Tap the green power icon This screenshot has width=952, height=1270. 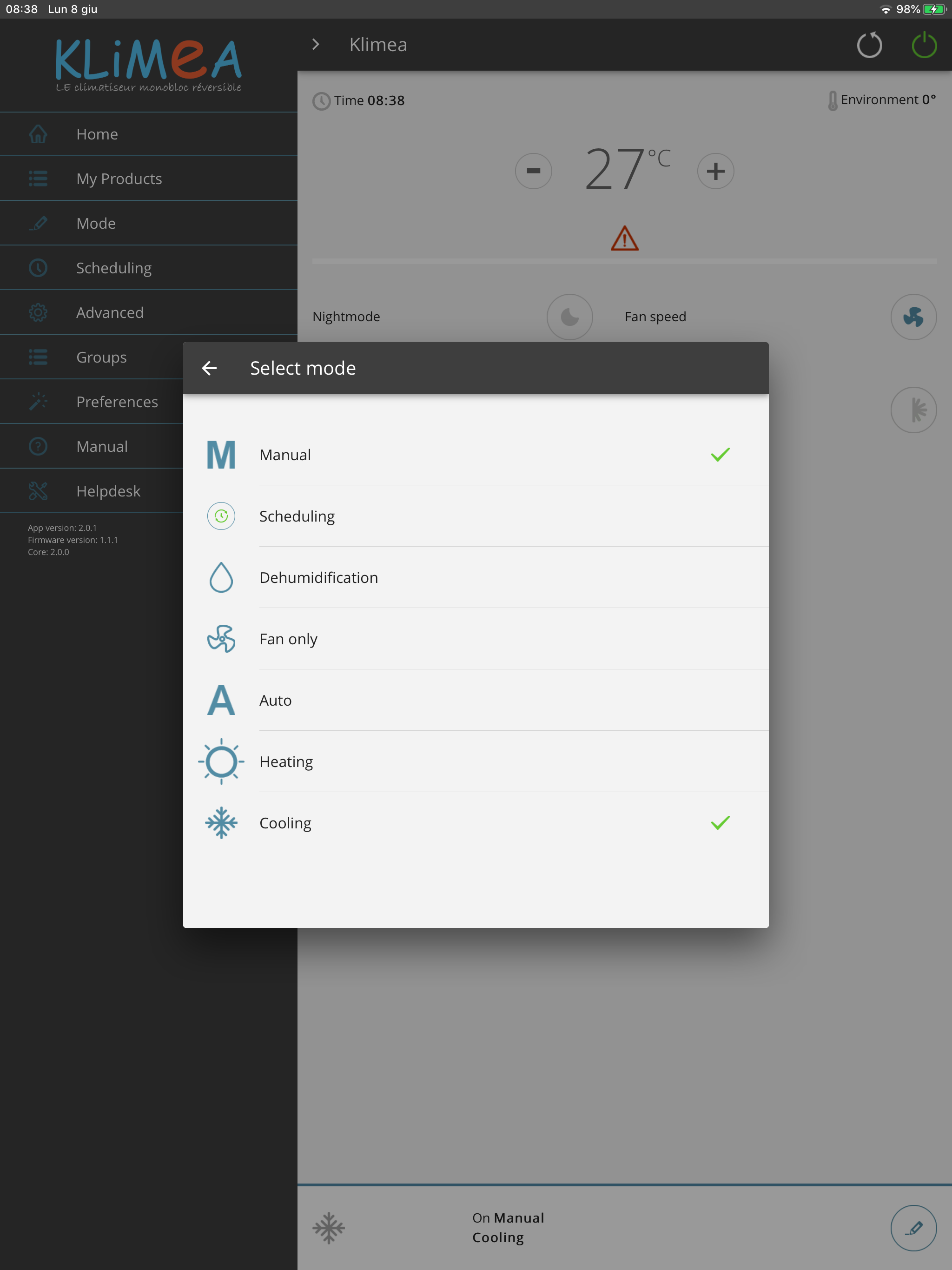point(923,45)
